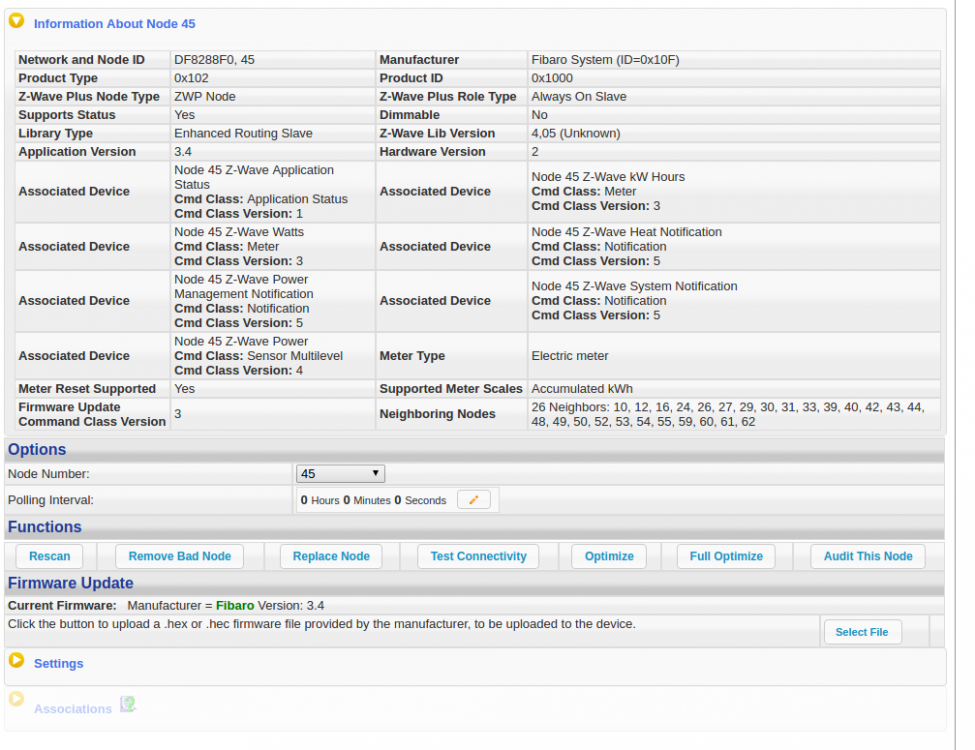Run Test Connectivity

point(478,556)
